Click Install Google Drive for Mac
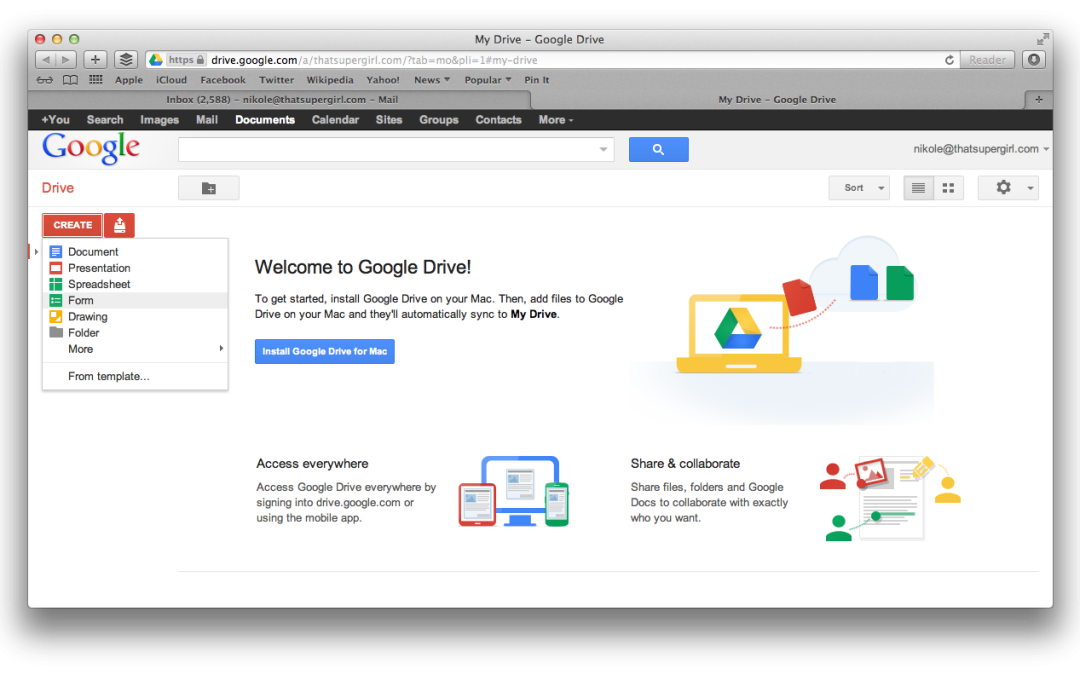 pyautogui.click(x=324, y=351)
